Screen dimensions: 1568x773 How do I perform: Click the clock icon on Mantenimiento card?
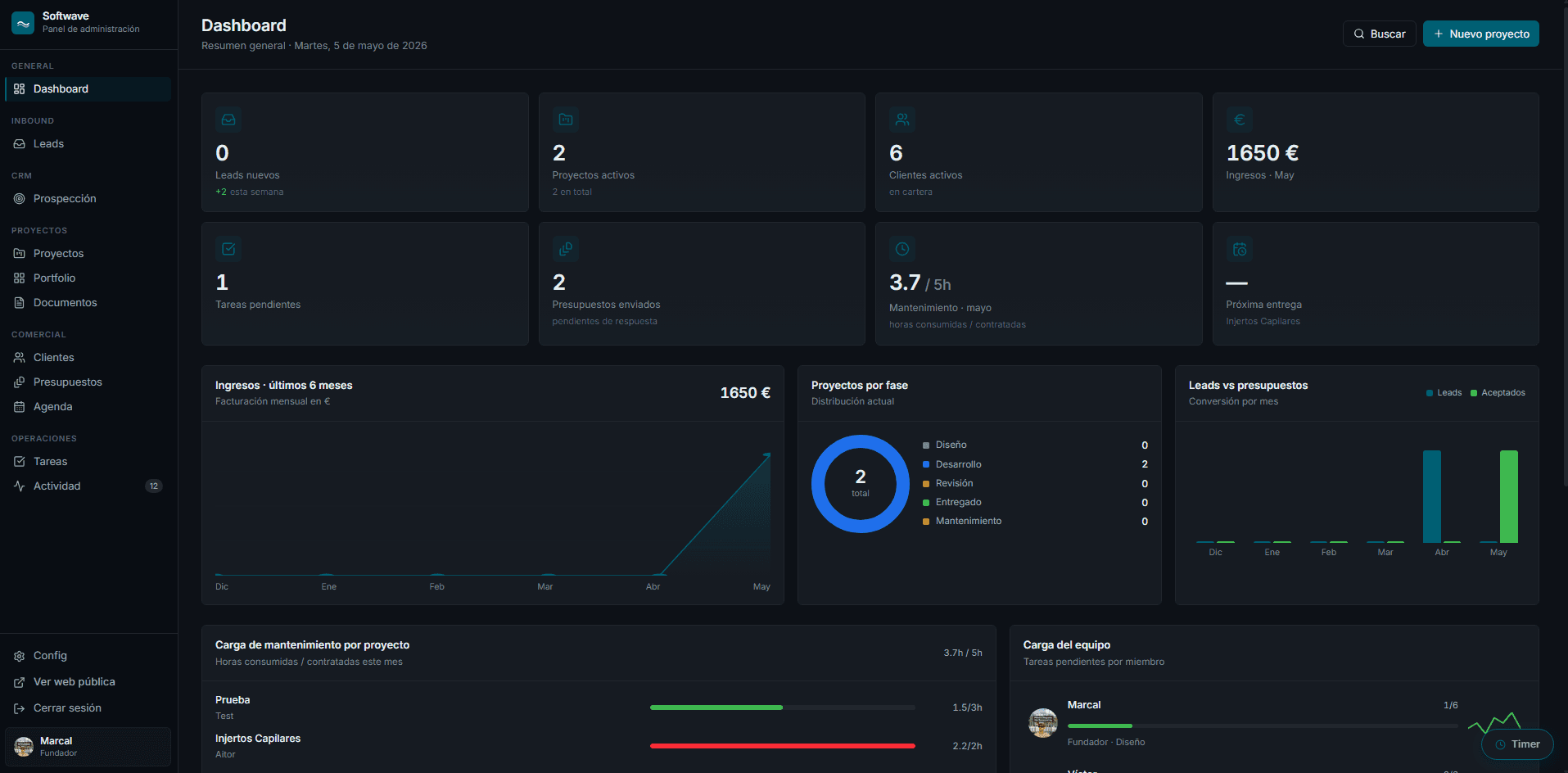click(902, 249)
